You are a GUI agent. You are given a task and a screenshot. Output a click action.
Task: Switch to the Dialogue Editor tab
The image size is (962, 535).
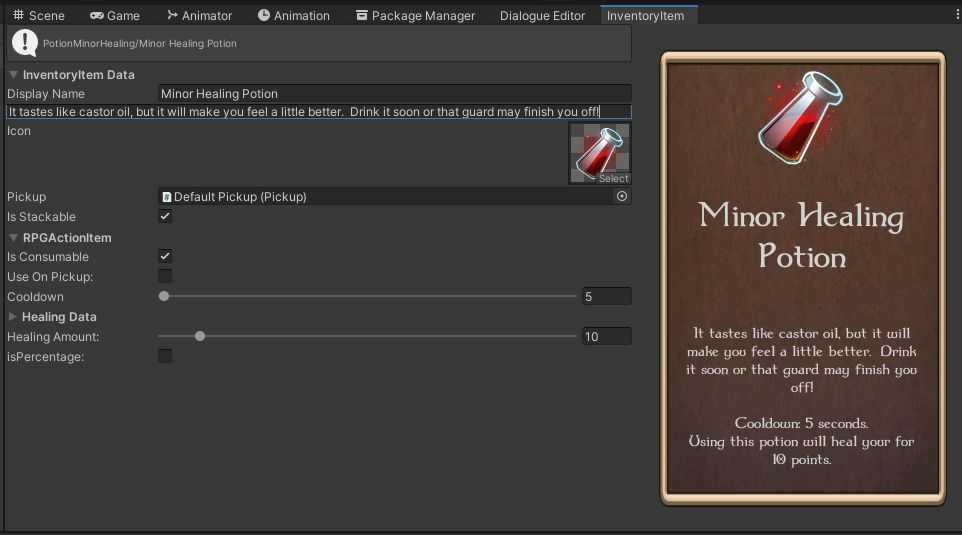tap(542, 16)
